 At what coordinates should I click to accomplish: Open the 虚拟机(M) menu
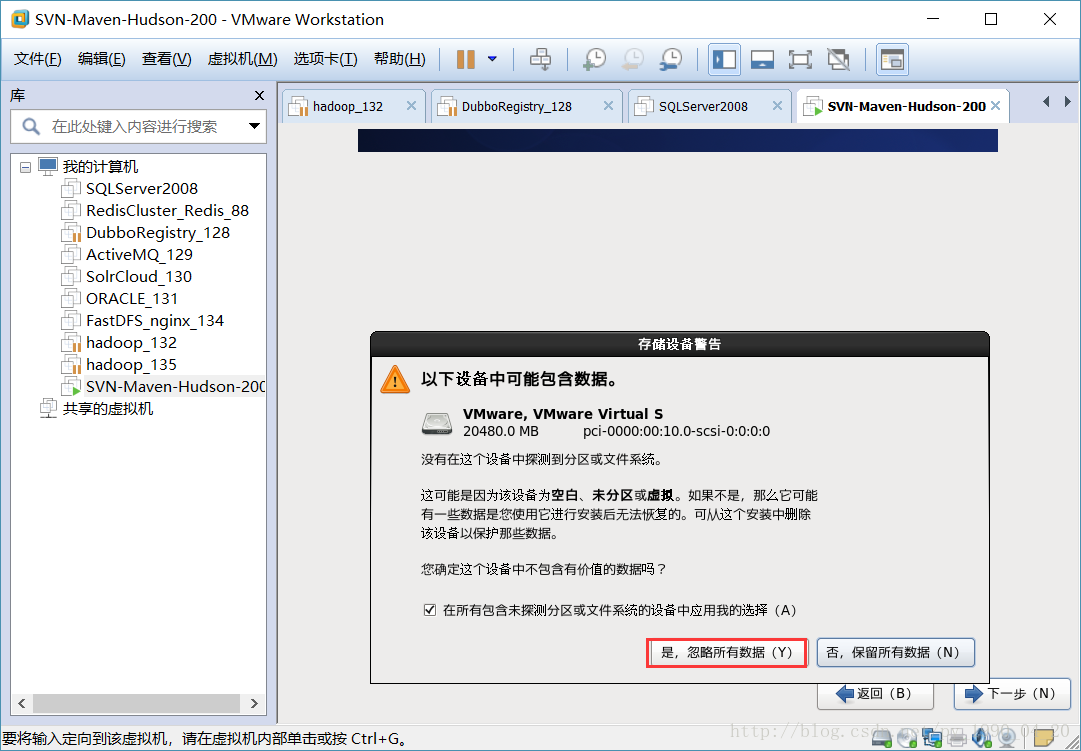point(242,59)
